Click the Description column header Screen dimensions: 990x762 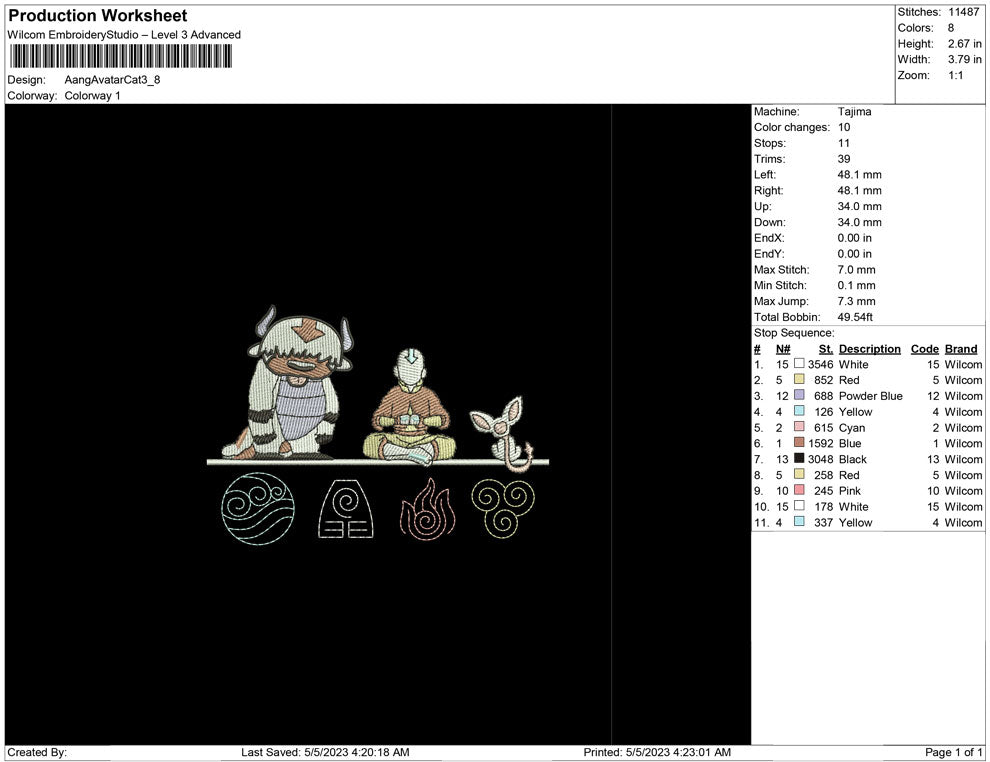pos(869,348)
